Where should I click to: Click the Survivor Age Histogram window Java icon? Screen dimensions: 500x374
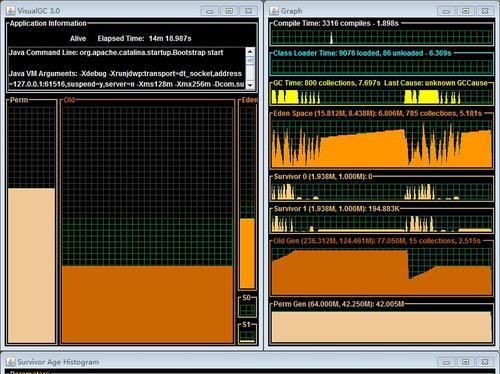click(11, 362)
